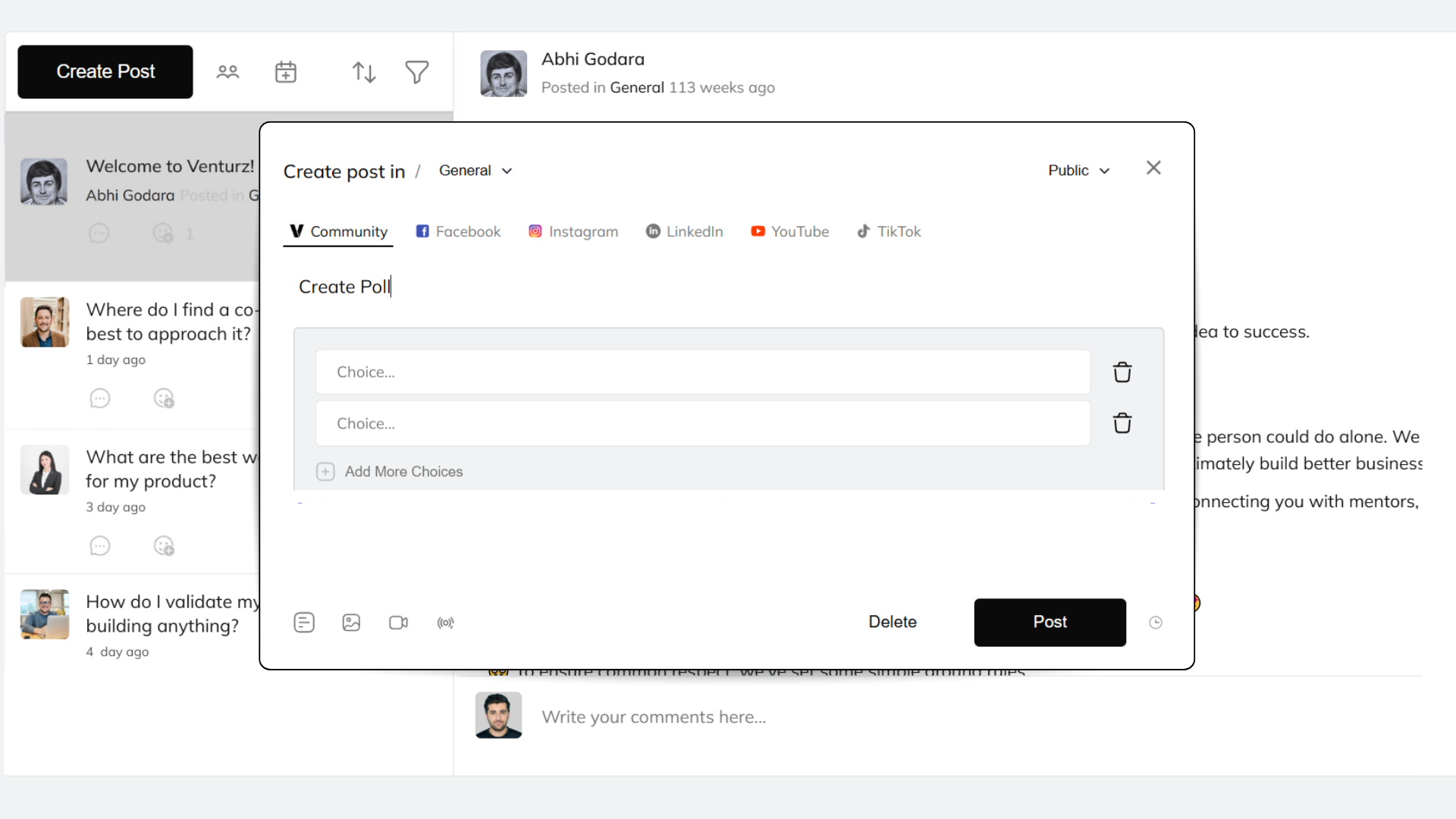Open the comment bubble on the Welcome post
The width and height of the screenshot is (1456, 819).
coord(99,233)
